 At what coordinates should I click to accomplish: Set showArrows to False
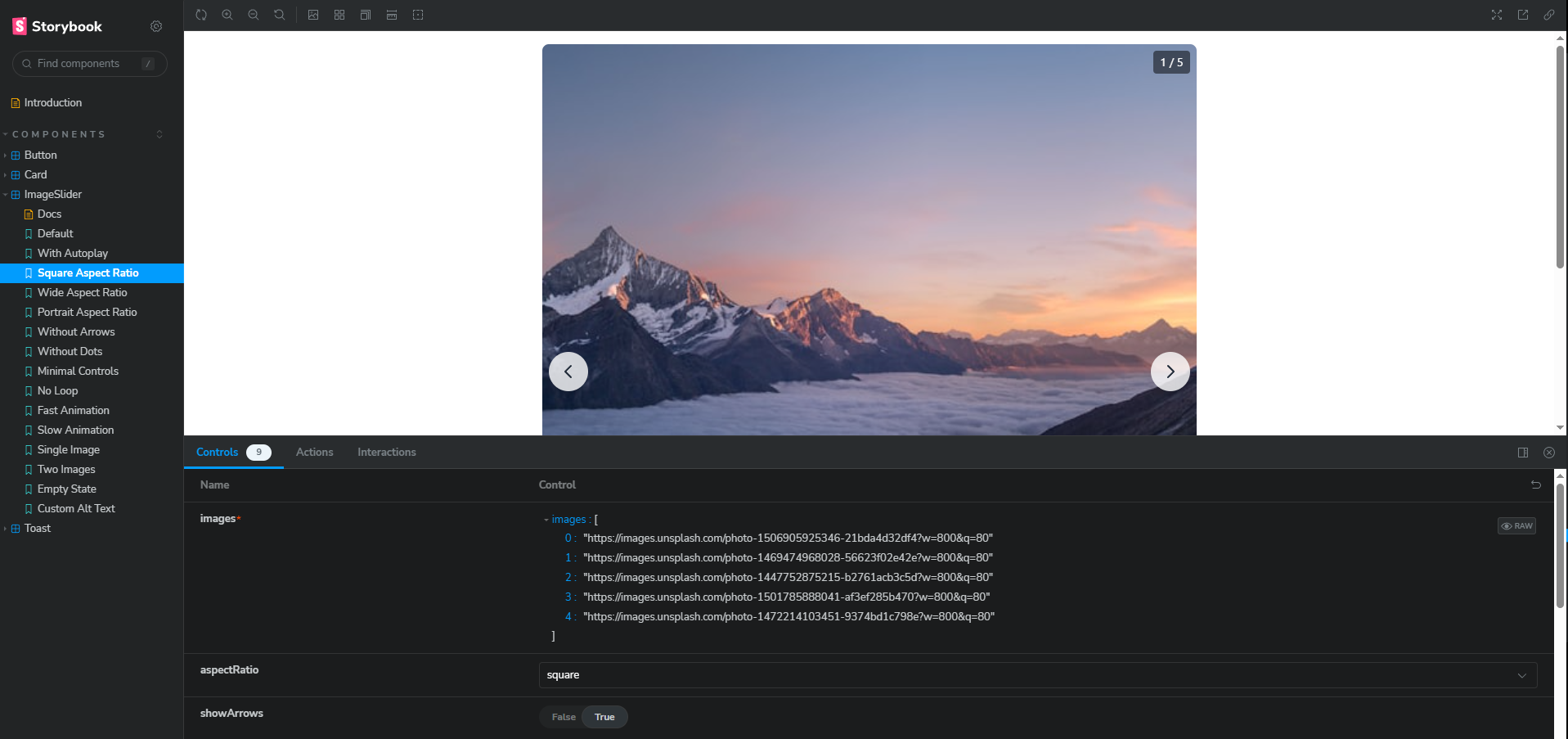(564, 717)
